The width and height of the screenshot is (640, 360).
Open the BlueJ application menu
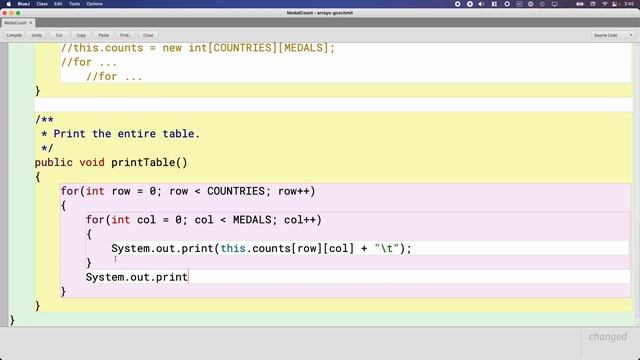24,4
